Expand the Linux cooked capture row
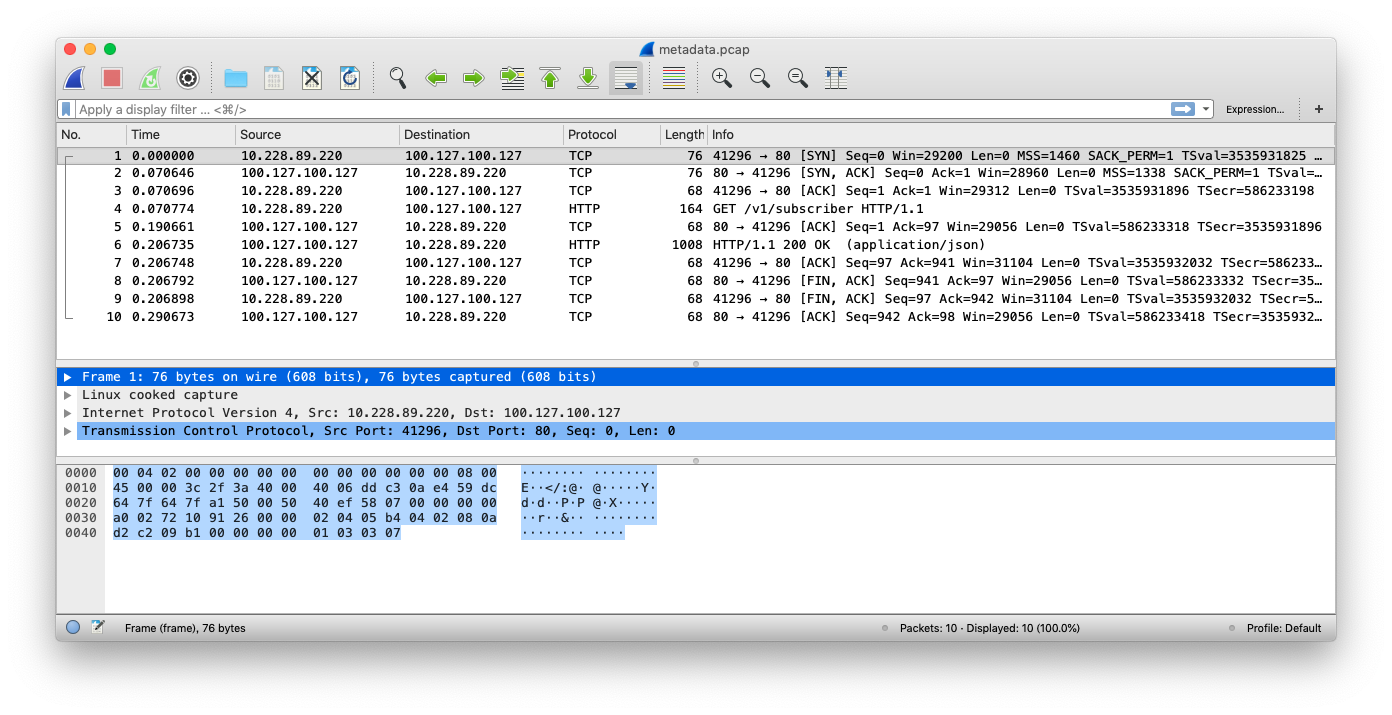Screen dimensions: 1392x715 (68, 395)
